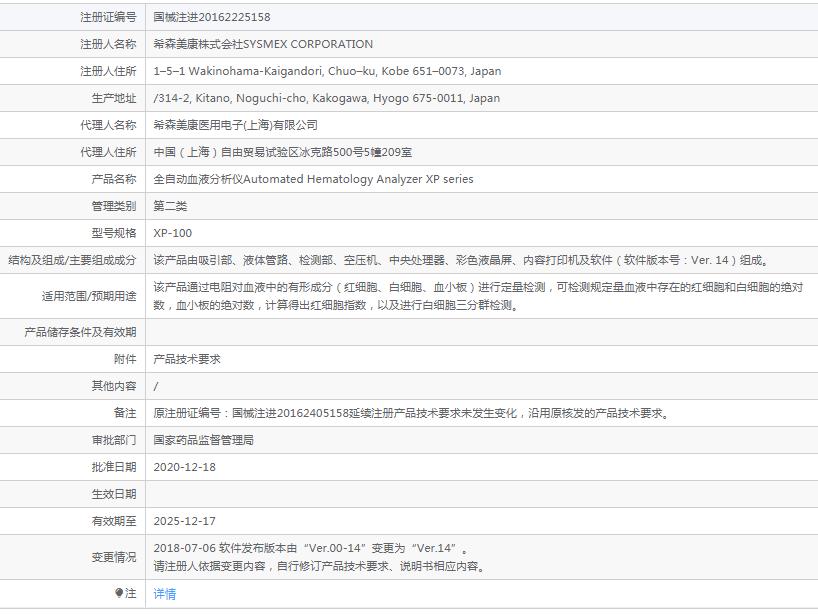Select expiry date 2025-12-17
The width and height of the screenshot is (818, 615).
pos(184,521)
